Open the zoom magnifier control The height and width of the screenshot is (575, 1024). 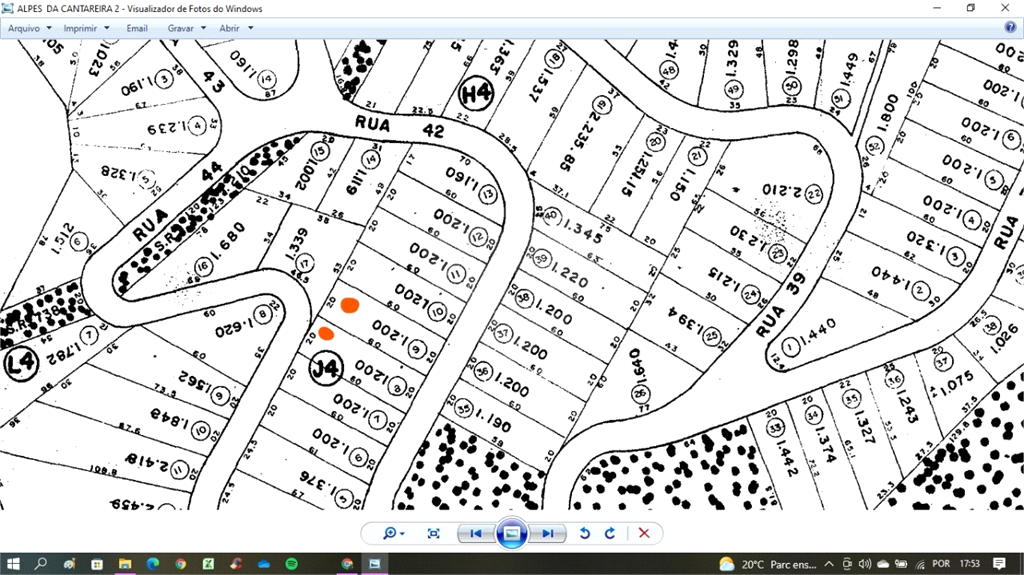[x=392, y=534]
